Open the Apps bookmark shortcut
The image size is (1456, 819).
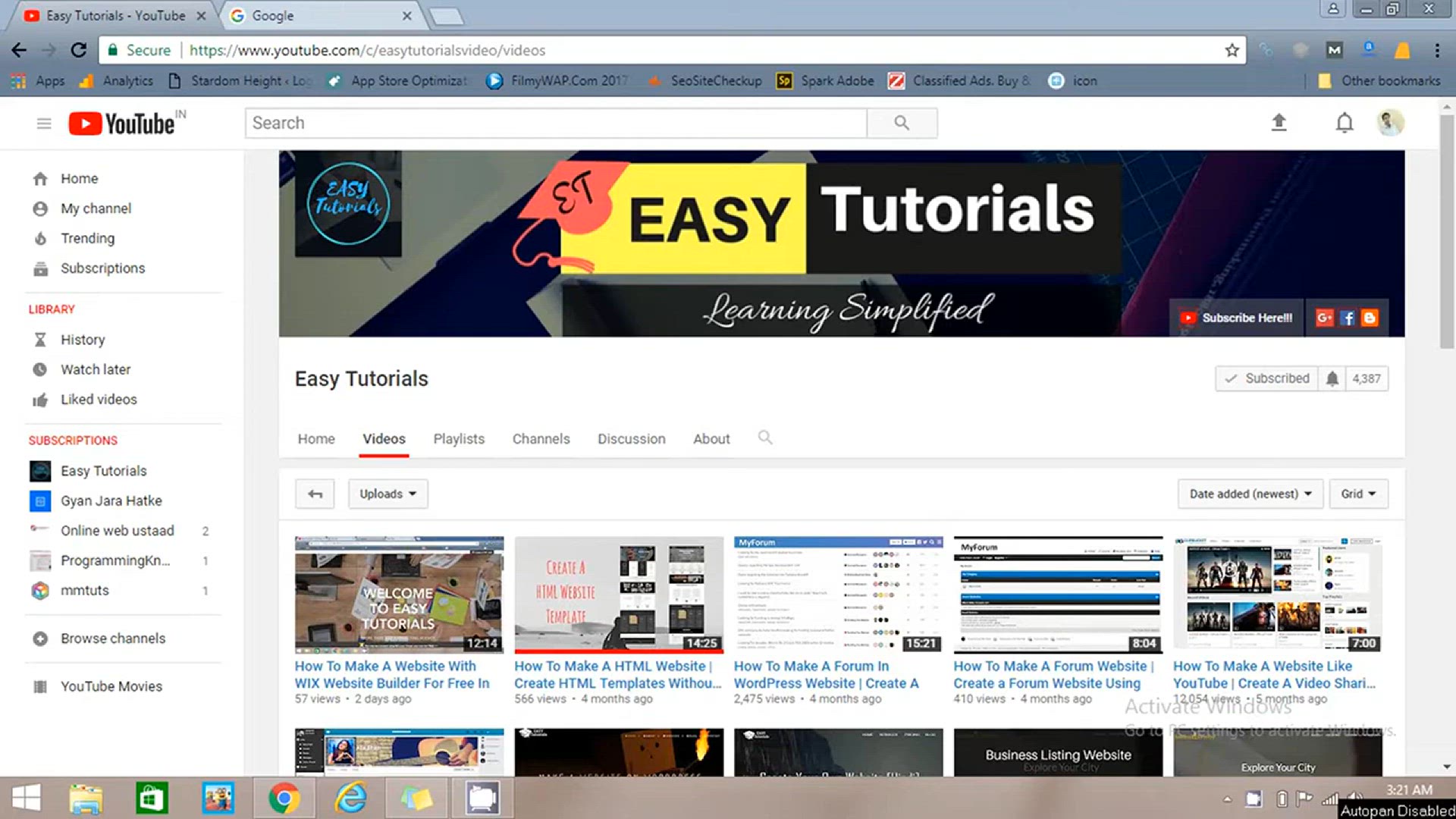pos(38,80)
